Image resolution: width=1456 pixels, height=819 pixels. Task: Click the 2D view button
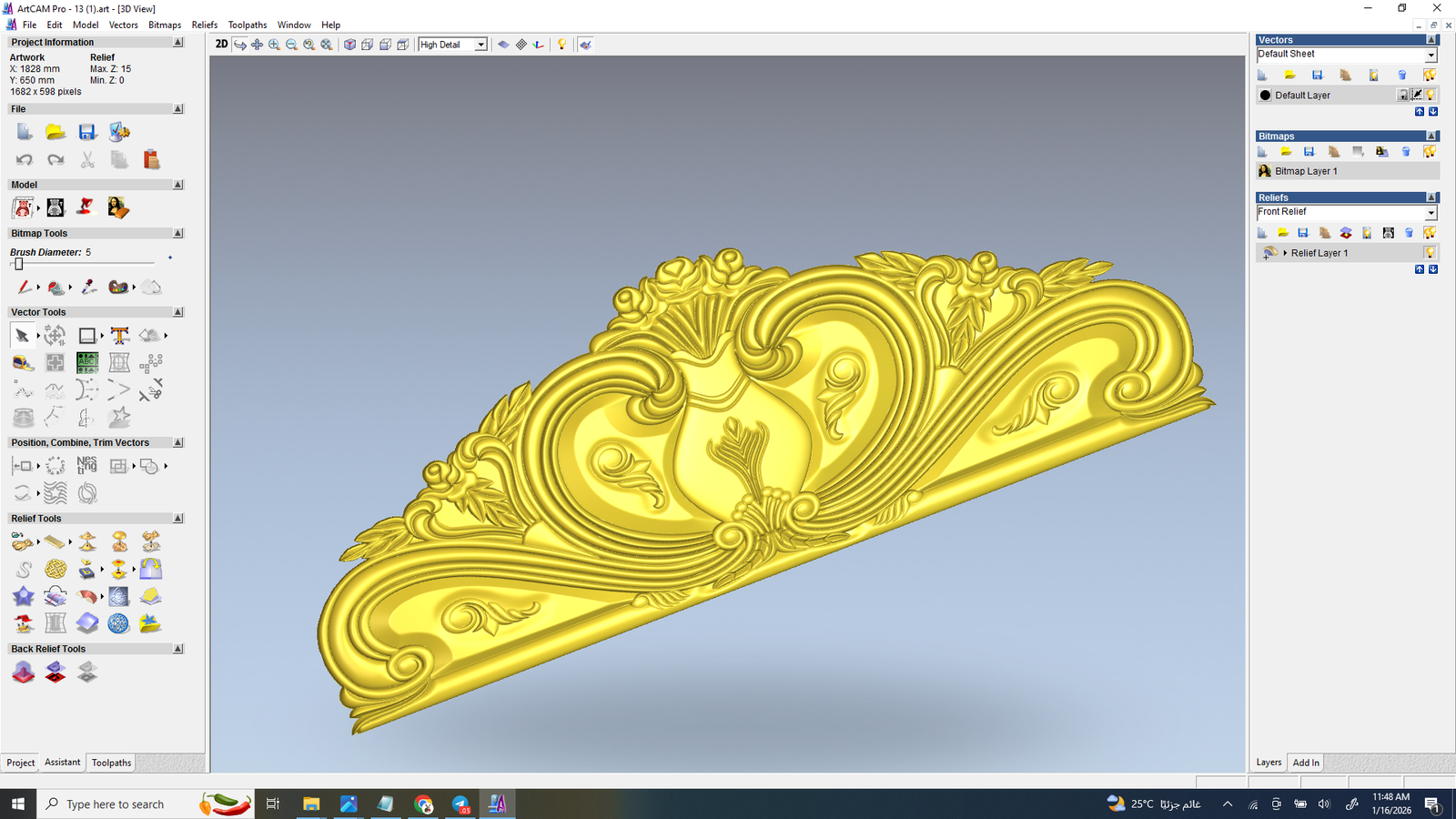tap(221, 45)
